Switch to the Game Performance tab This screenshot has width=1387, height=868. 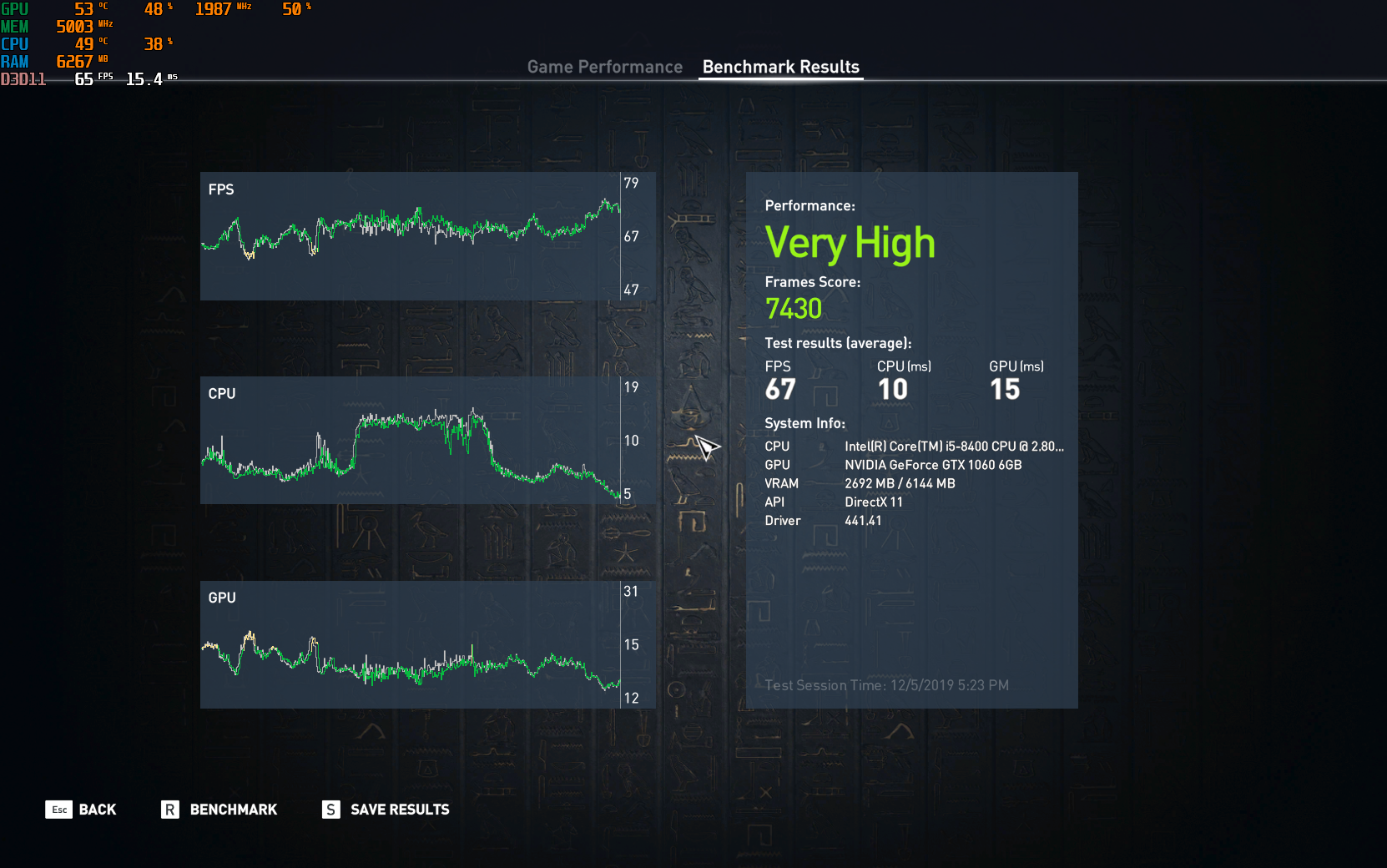(x=604, y=67)
